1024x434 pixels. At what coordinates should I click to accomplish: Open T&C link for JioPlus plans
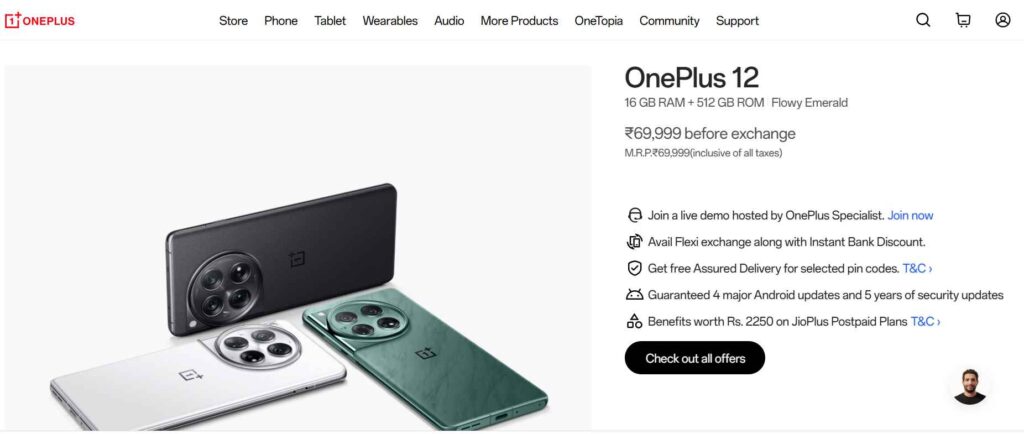925,321
